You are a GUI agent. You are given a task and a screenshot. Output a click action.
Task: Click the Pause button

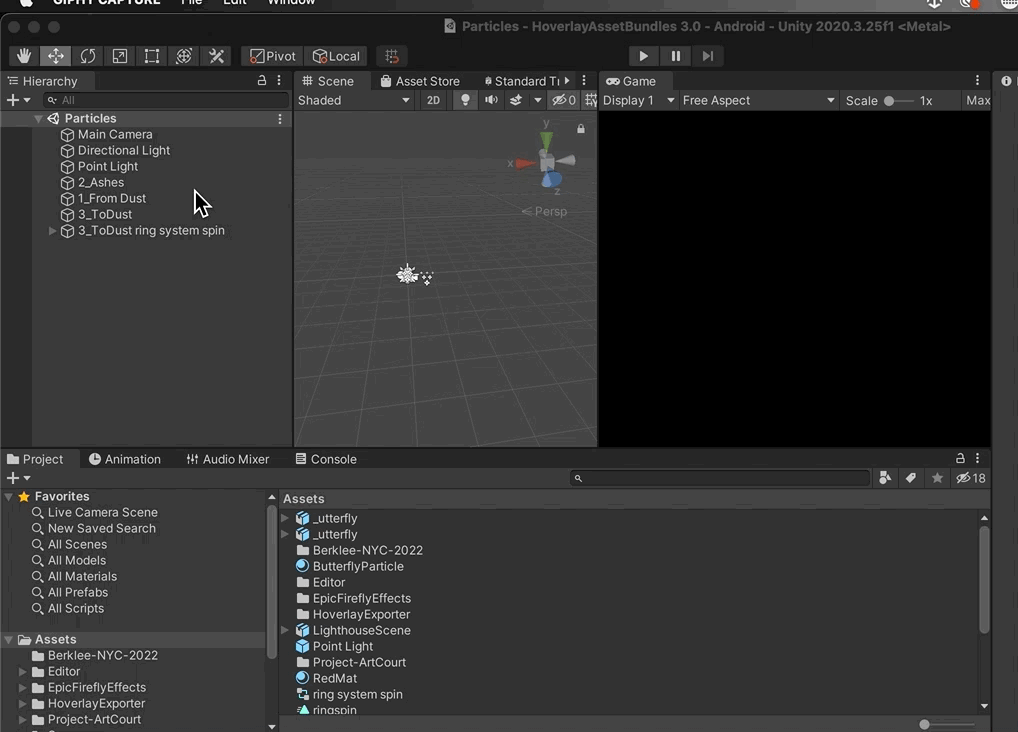[676, 56]
